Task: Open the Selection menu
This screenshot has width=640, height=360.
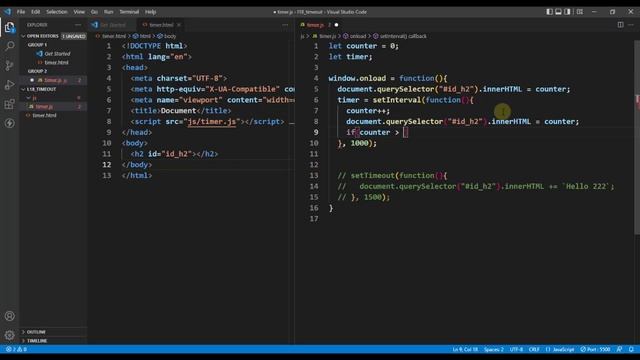Action: pos(57,12)
